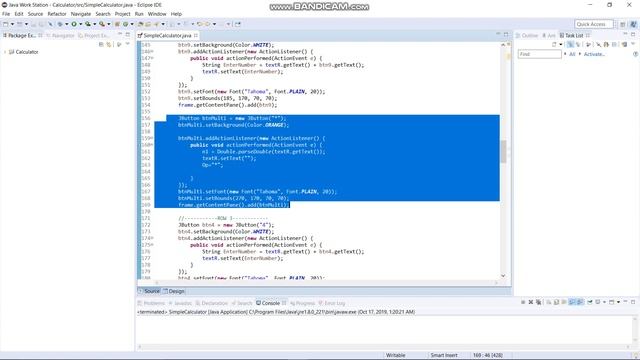Open the Source menu
This screenshot has width=640, height=360.
[35, 14]
